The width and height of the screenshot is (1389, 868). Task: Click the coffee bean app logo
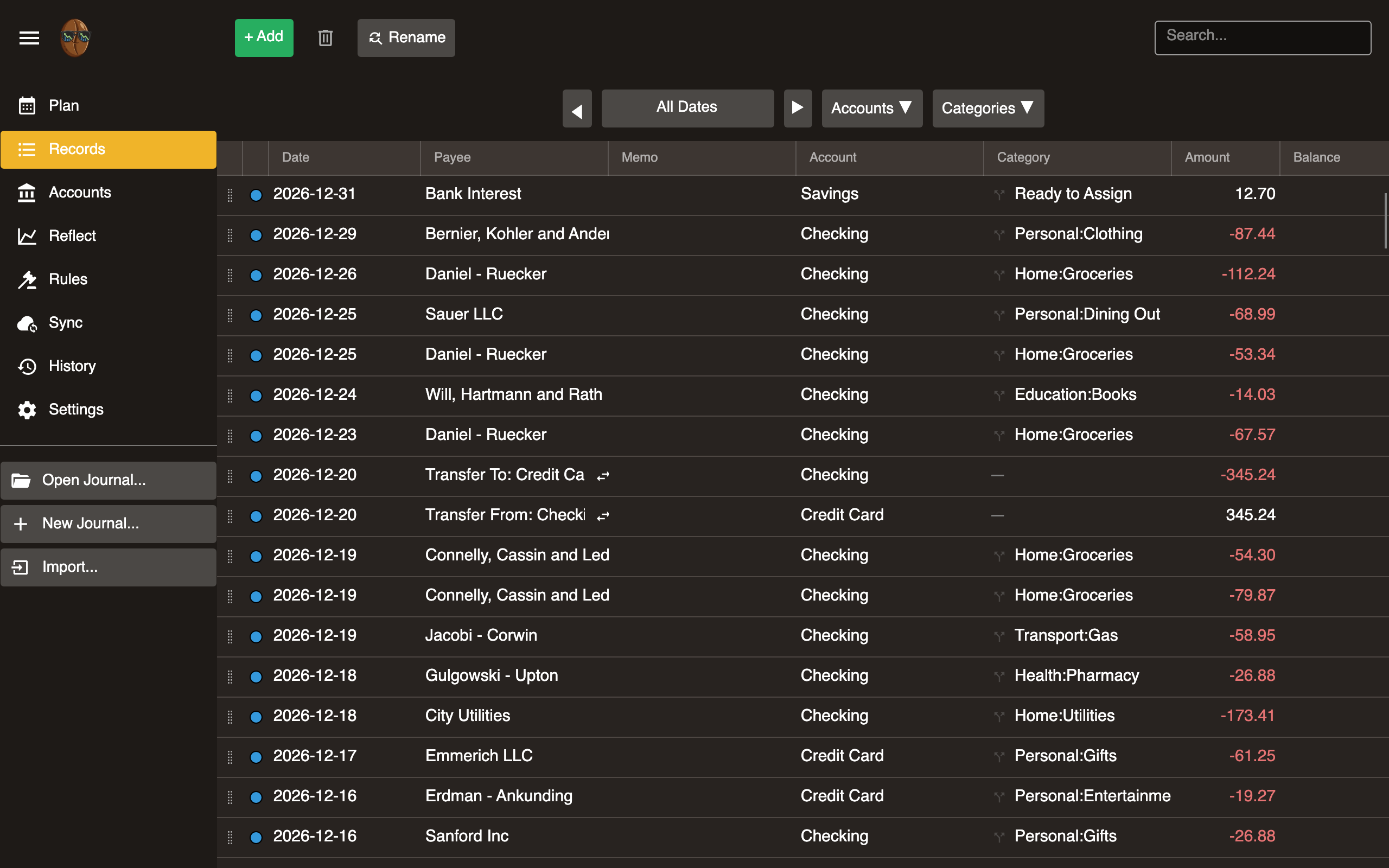tap(75, 38)
